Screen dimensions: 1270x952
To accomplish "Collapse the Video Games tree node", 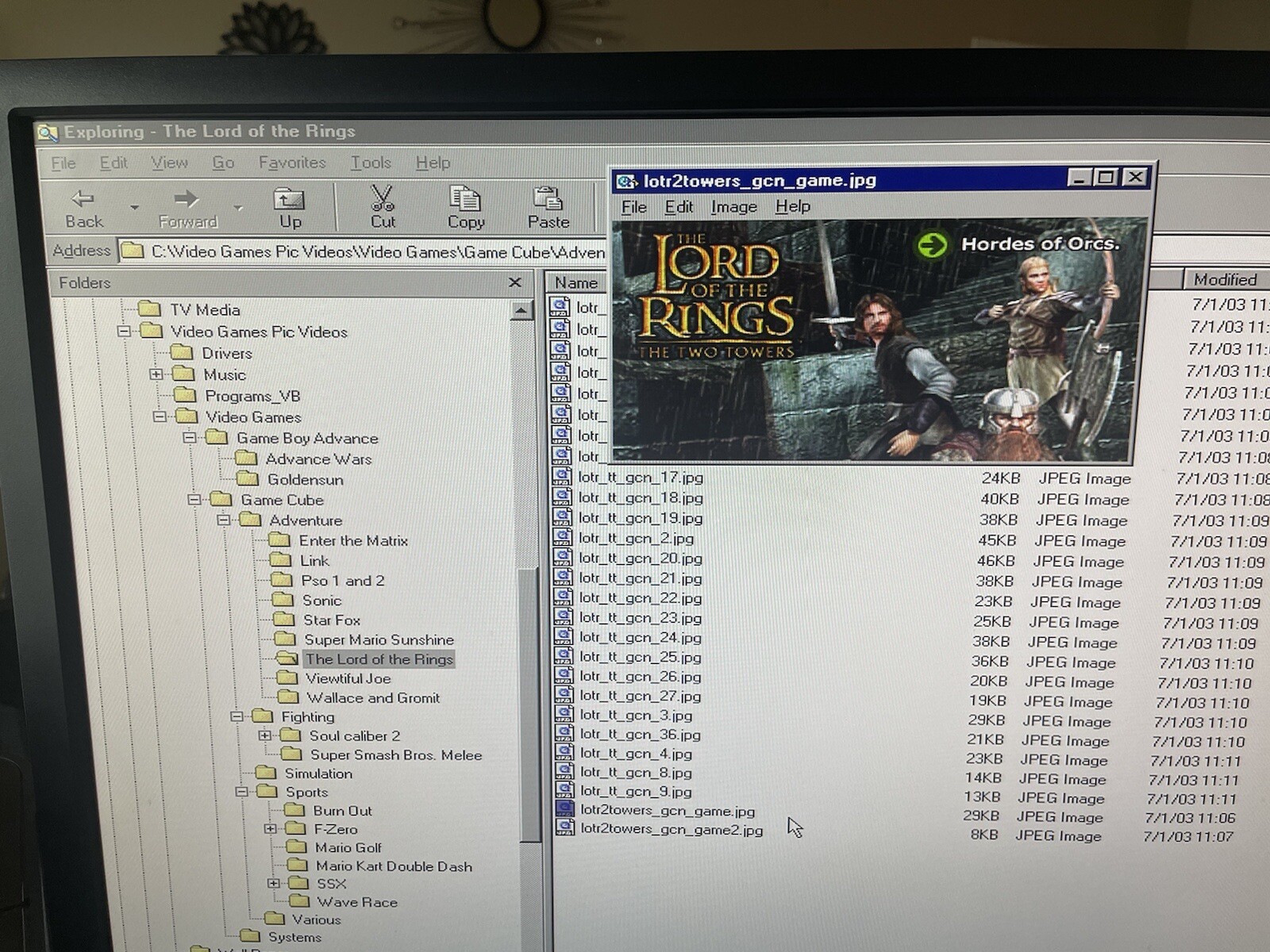I will 160,416.
